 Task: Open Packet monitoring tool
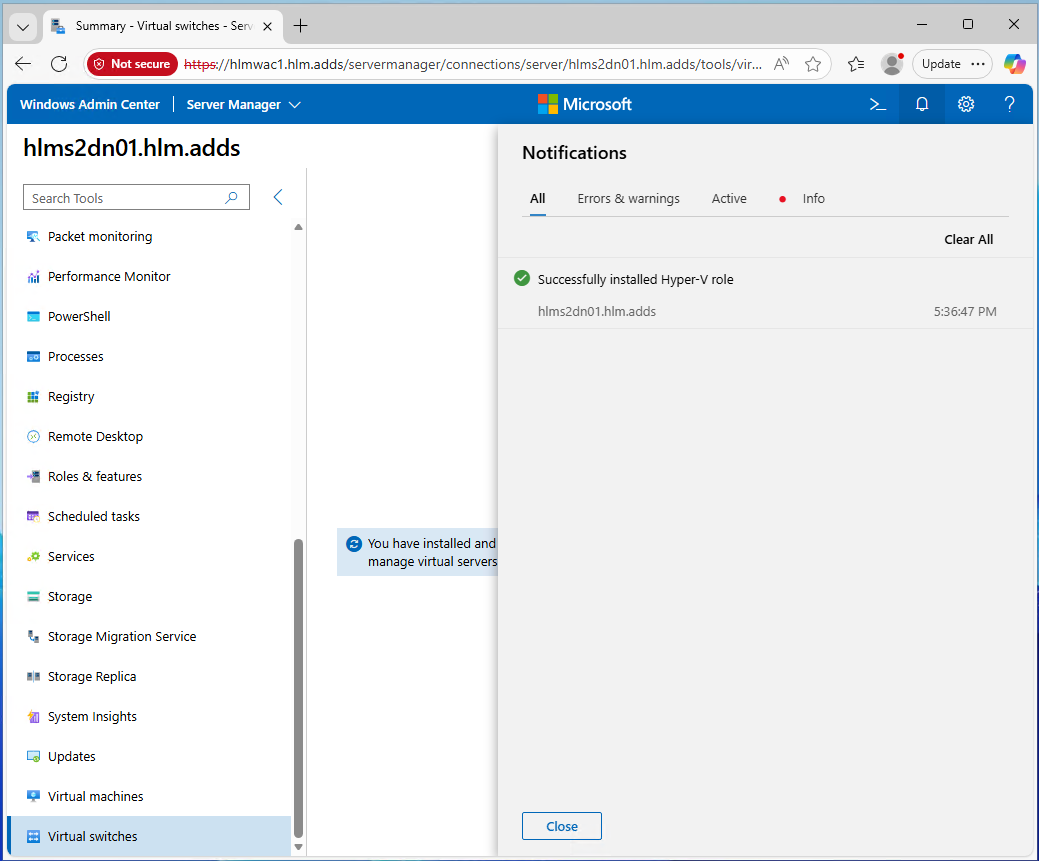100,237
